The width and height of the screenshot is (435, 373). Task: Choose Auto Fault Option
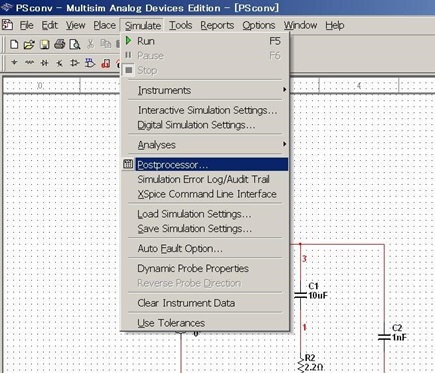[205, 249]
